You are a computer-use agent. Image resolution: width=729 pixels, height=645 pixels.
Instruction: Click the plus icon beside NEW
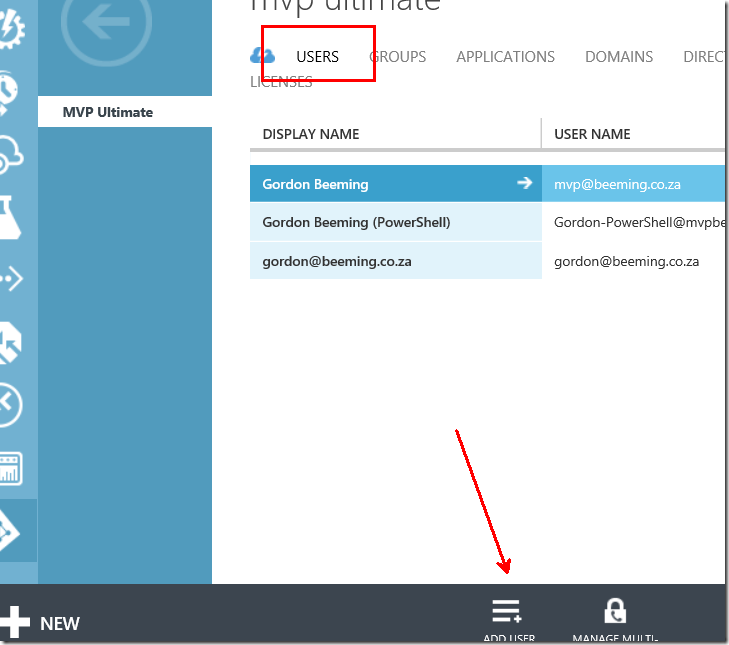point(15,622)
